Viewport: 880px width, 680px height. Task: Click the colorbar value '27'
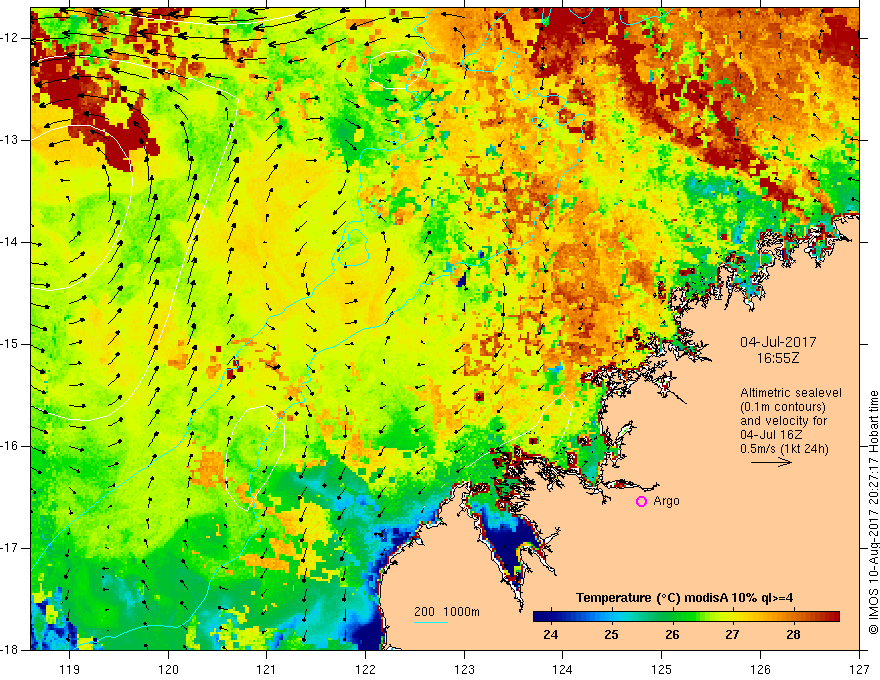tap(732, 635)
